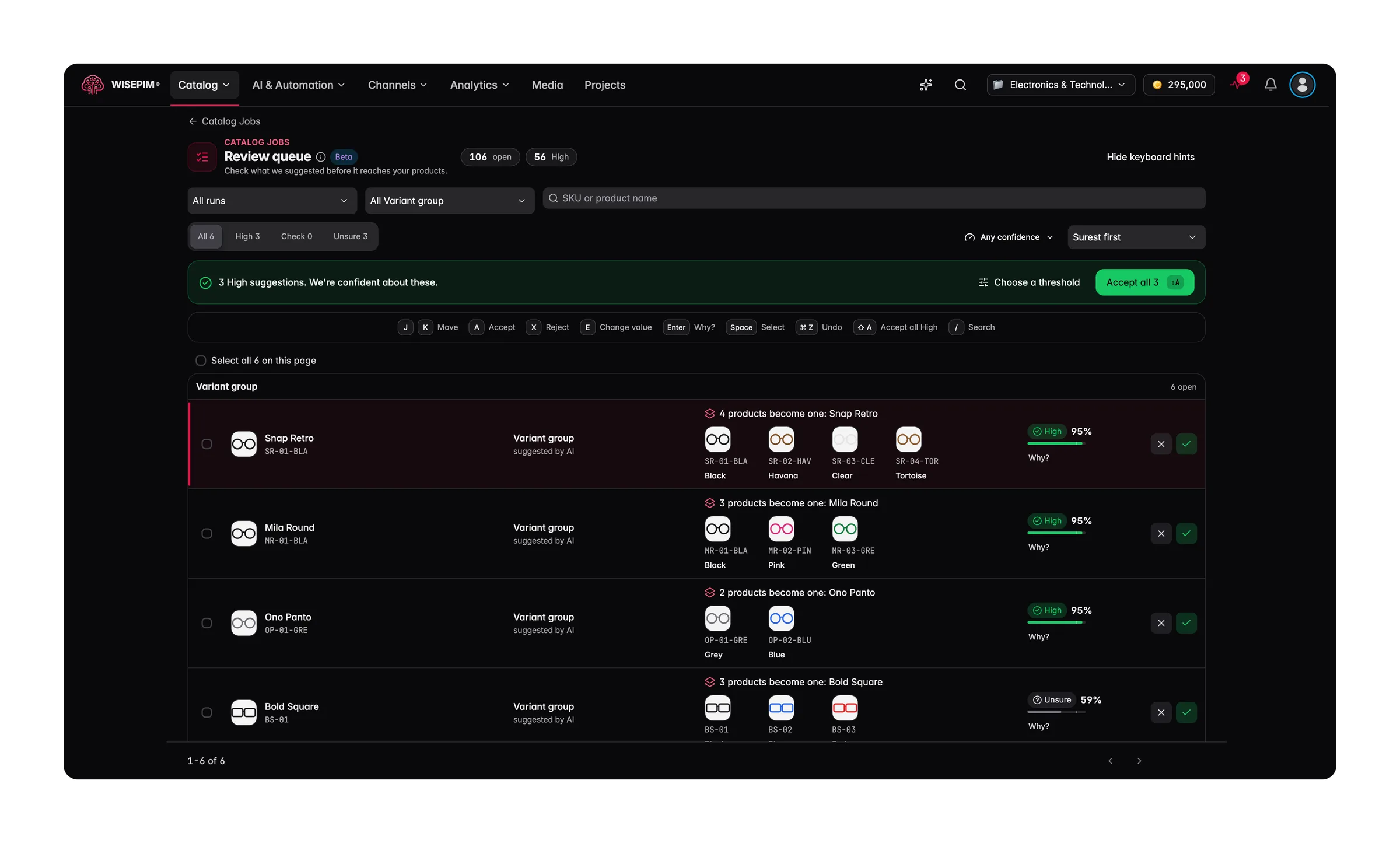Go back to Catalog Jobs
Viewport: 1400px width, 843px height.
(225, 121)
